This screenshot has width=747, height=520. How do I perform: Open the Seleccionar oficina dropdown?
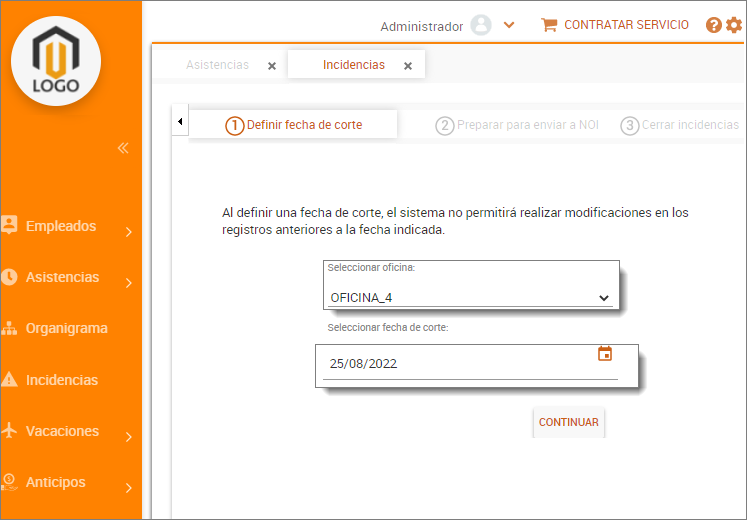point(470,297)
